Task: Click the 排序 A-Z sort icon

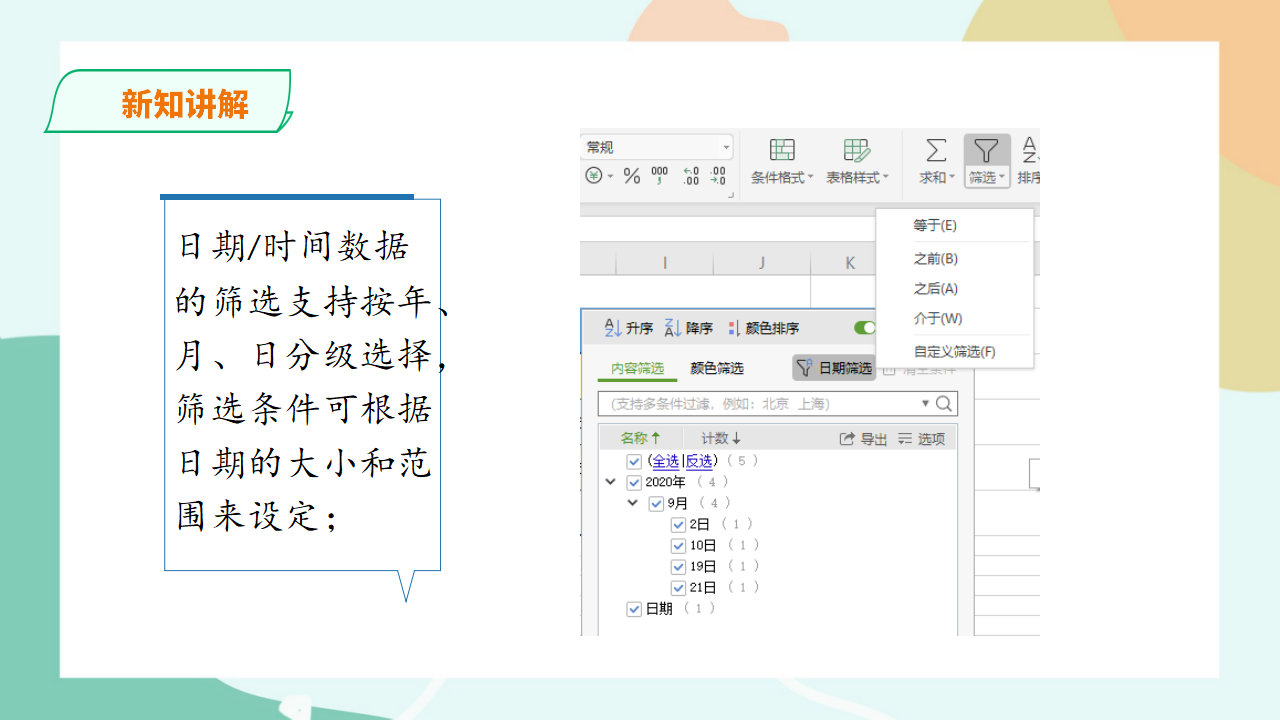Action: (x=1030, y=150)
